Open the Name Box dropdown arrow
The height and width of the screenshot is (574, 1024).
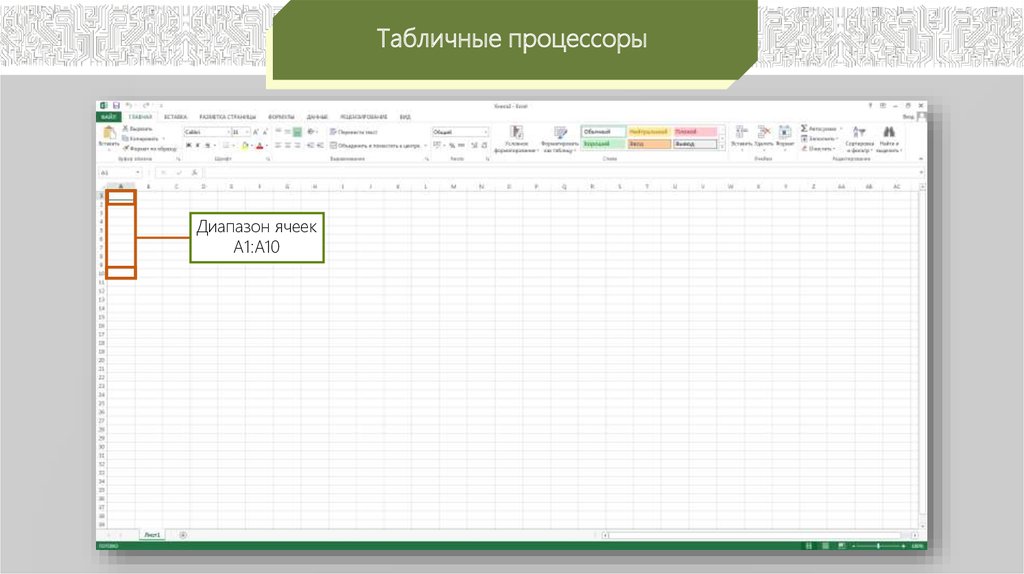[x=138, y=173]
